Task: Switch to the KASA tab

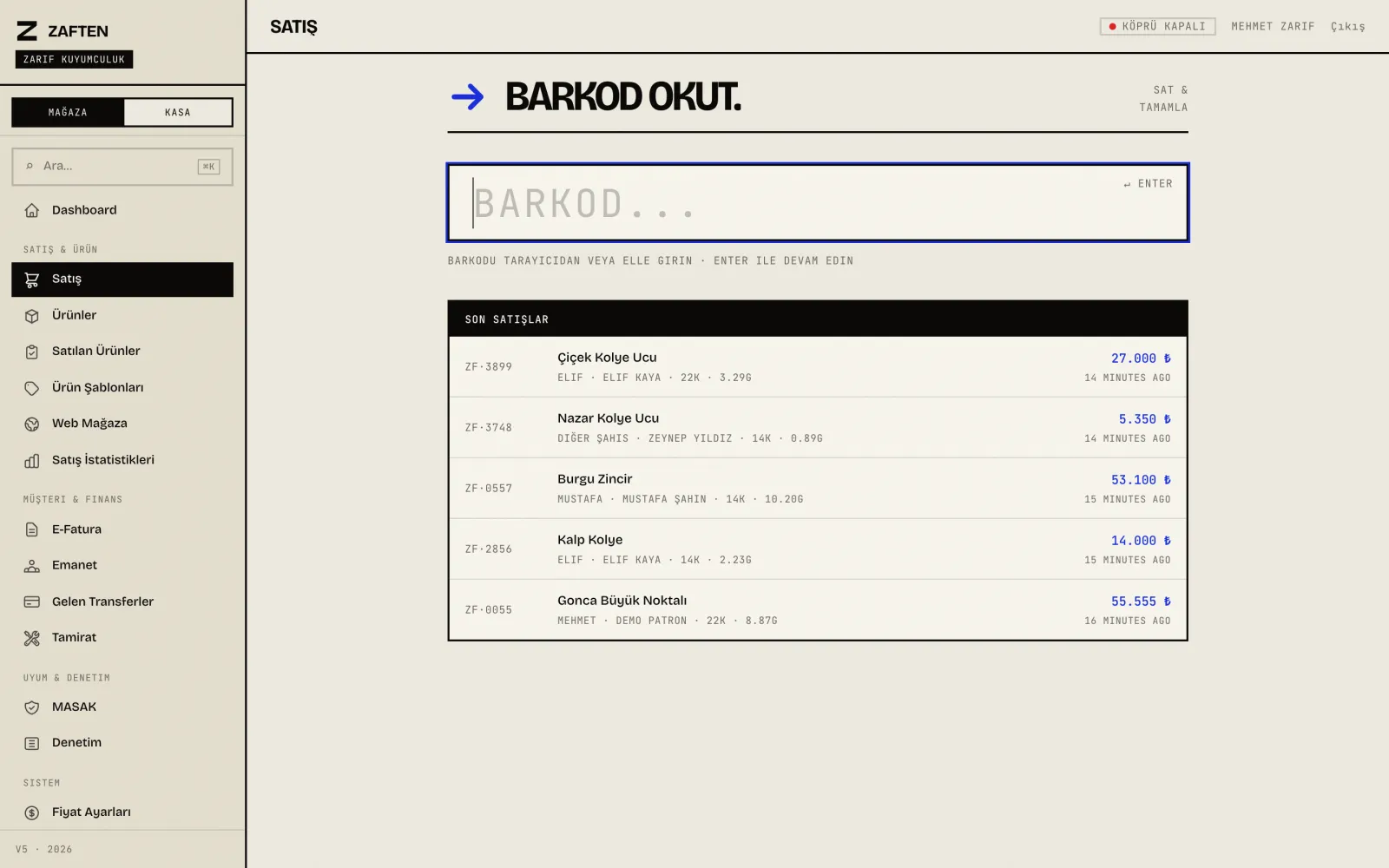Action: tap(178, 112)
